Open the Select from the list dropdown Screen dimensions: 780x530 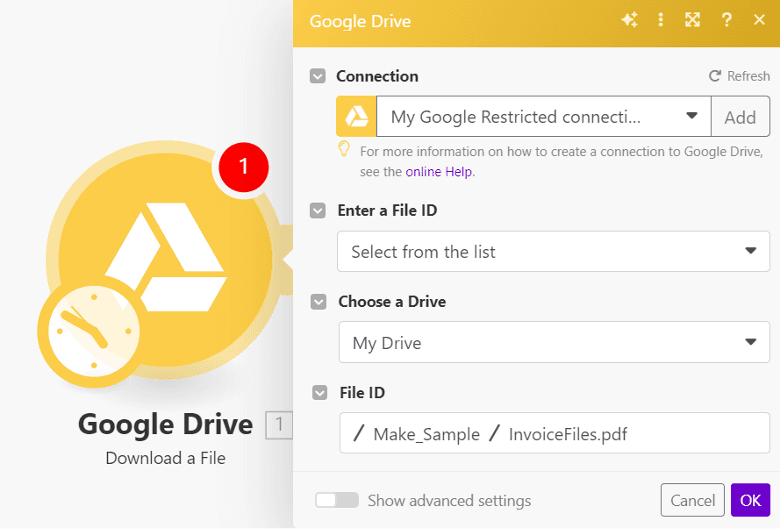tap(553, 252)
